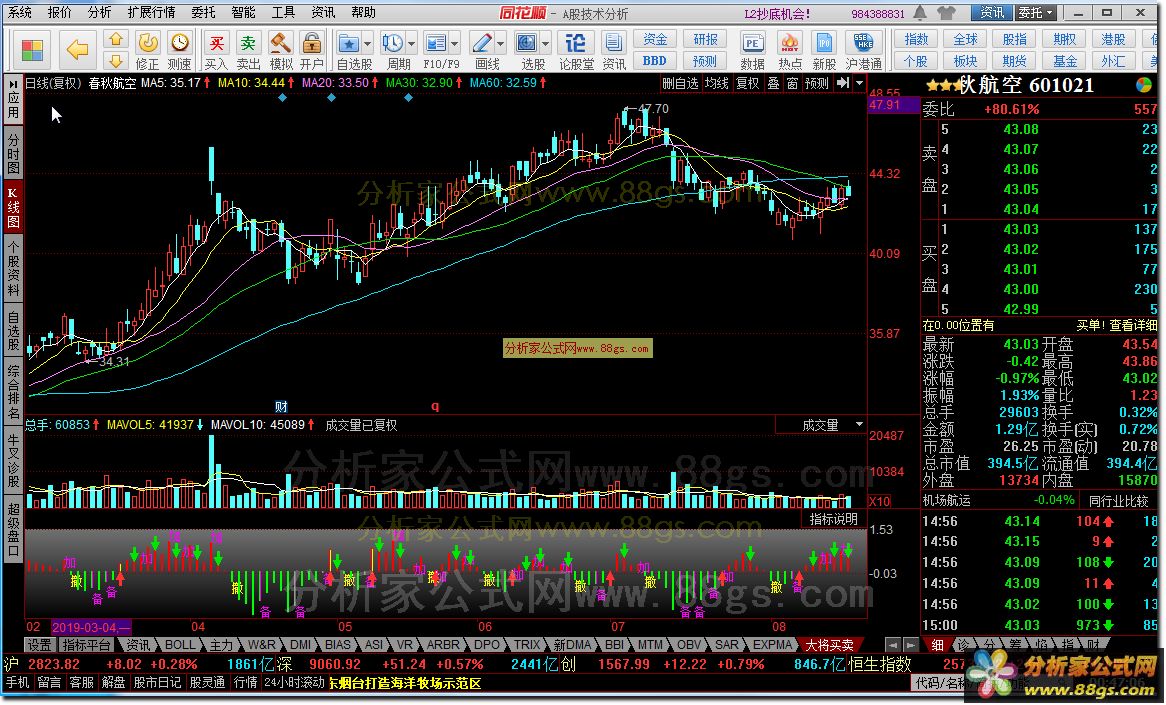
Task: Click the small down arrow toolbar icon
Action: tap(115, 60)
